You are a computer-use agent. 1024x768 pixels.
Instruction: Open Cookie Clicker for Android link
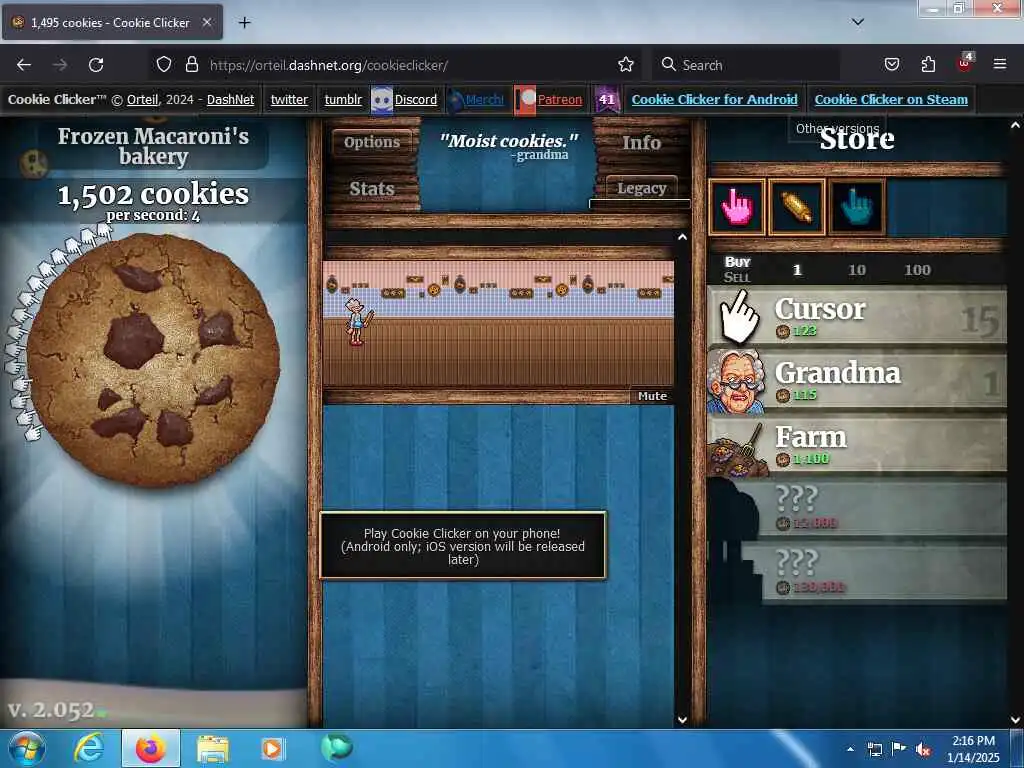pos(714,99)
